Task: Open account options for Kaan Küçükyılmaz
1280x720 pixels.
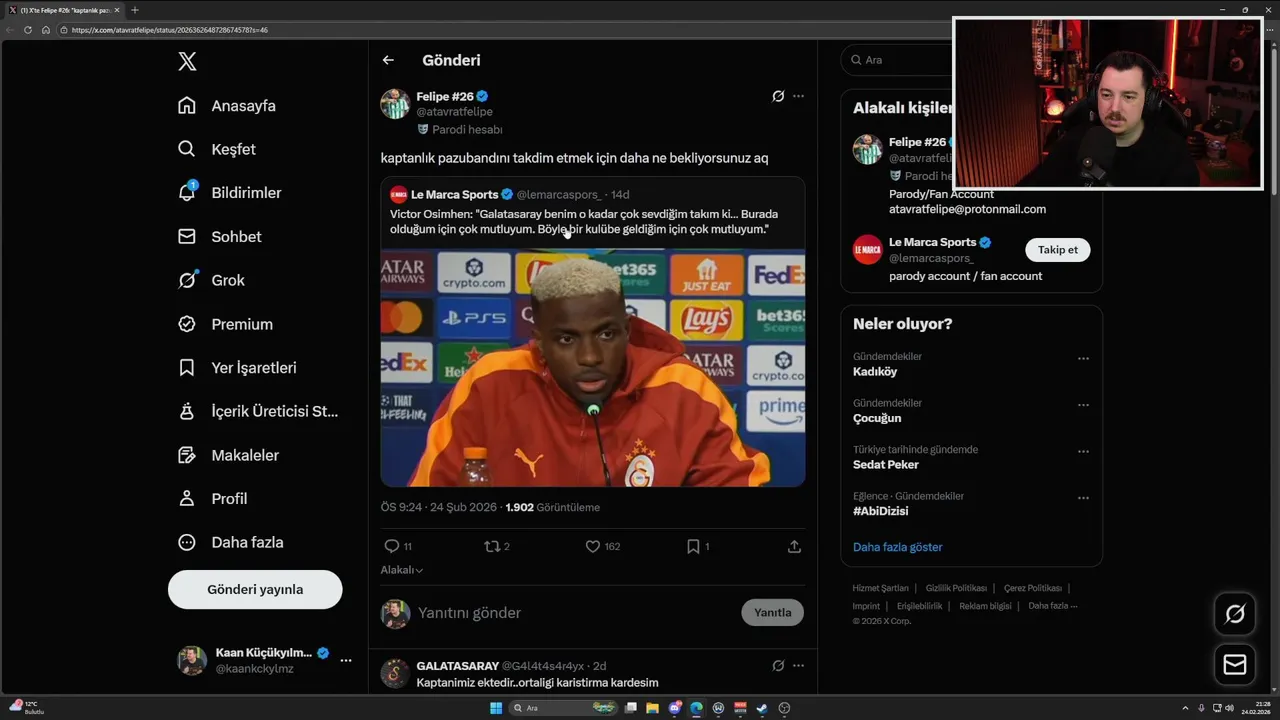Action: (x=345, y=660)
